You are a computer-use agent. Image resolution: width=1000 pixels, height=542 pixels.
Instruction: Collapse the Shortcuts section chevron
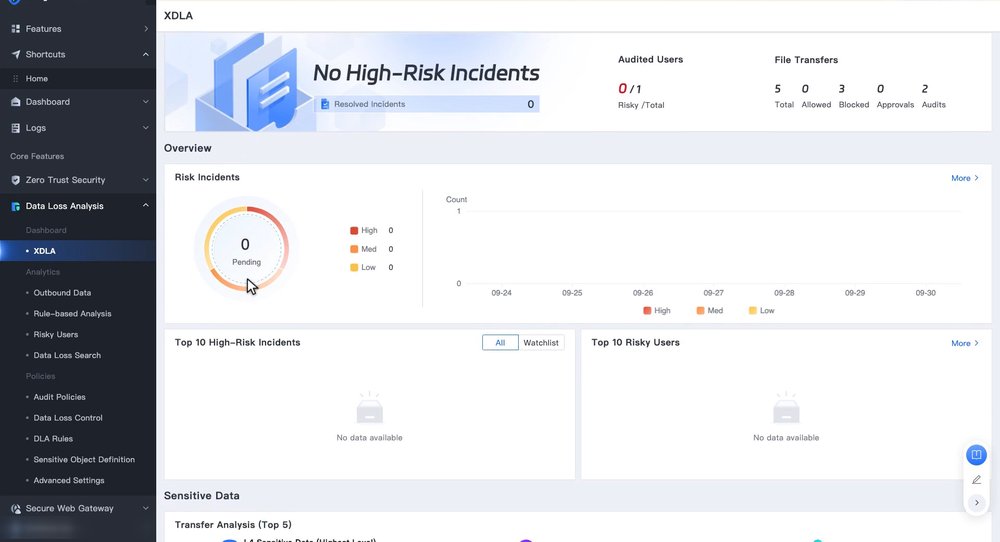click(146, 54)
